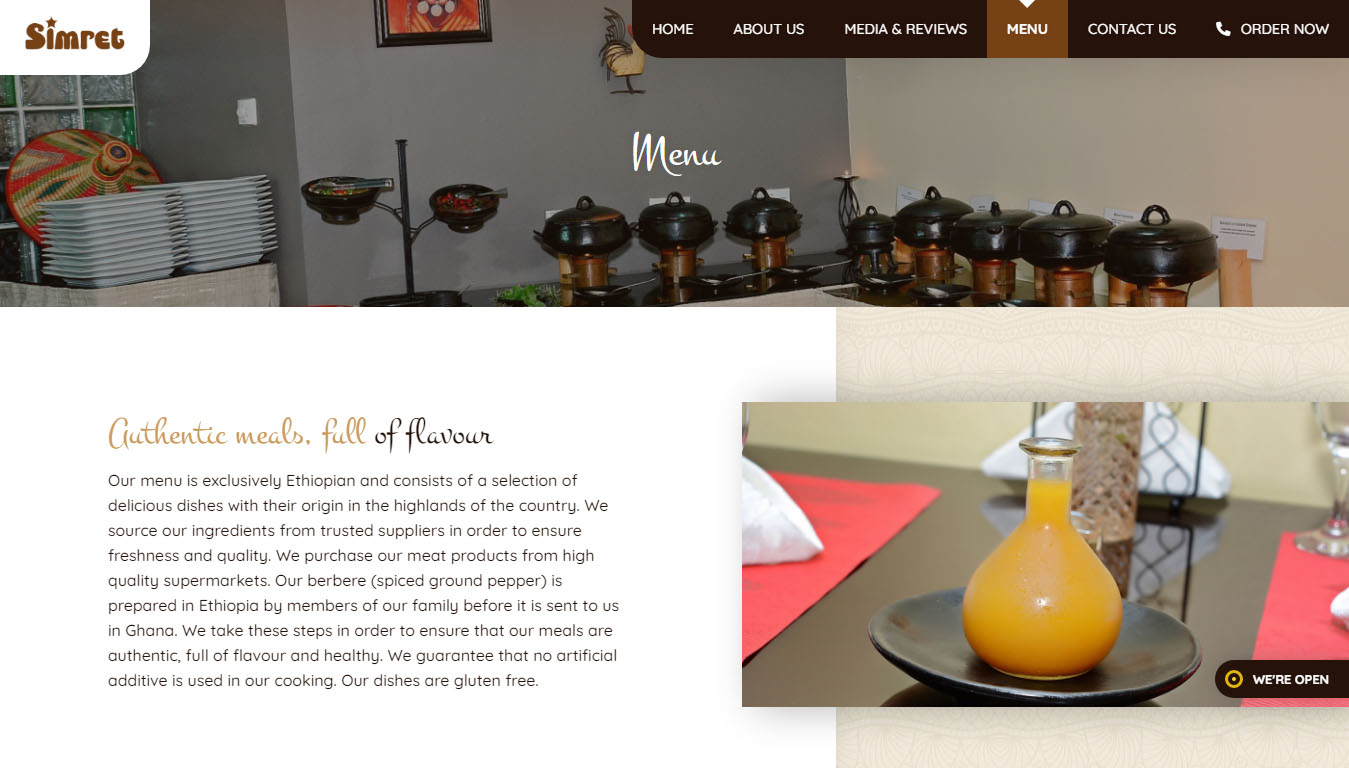Click the orange juice bottle photo
This screenshot has width=1349, height=768.
click(x=1045, y=554)
